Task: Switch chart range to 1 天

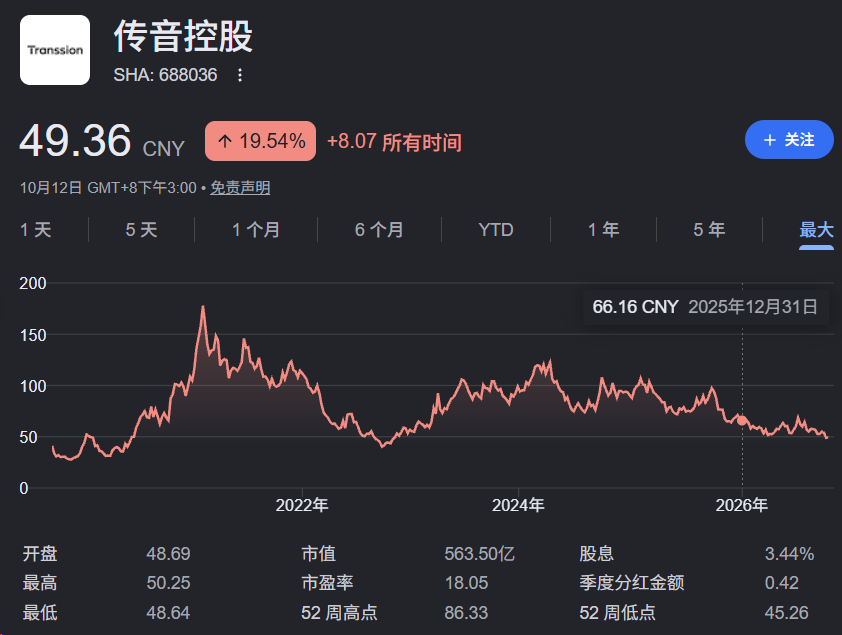Action: [x=35, y=230]
